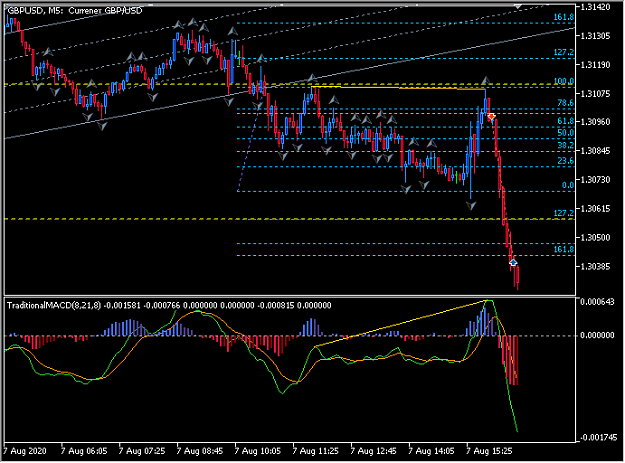Click the 1.30730 price scale value

(x=596, y=180)
